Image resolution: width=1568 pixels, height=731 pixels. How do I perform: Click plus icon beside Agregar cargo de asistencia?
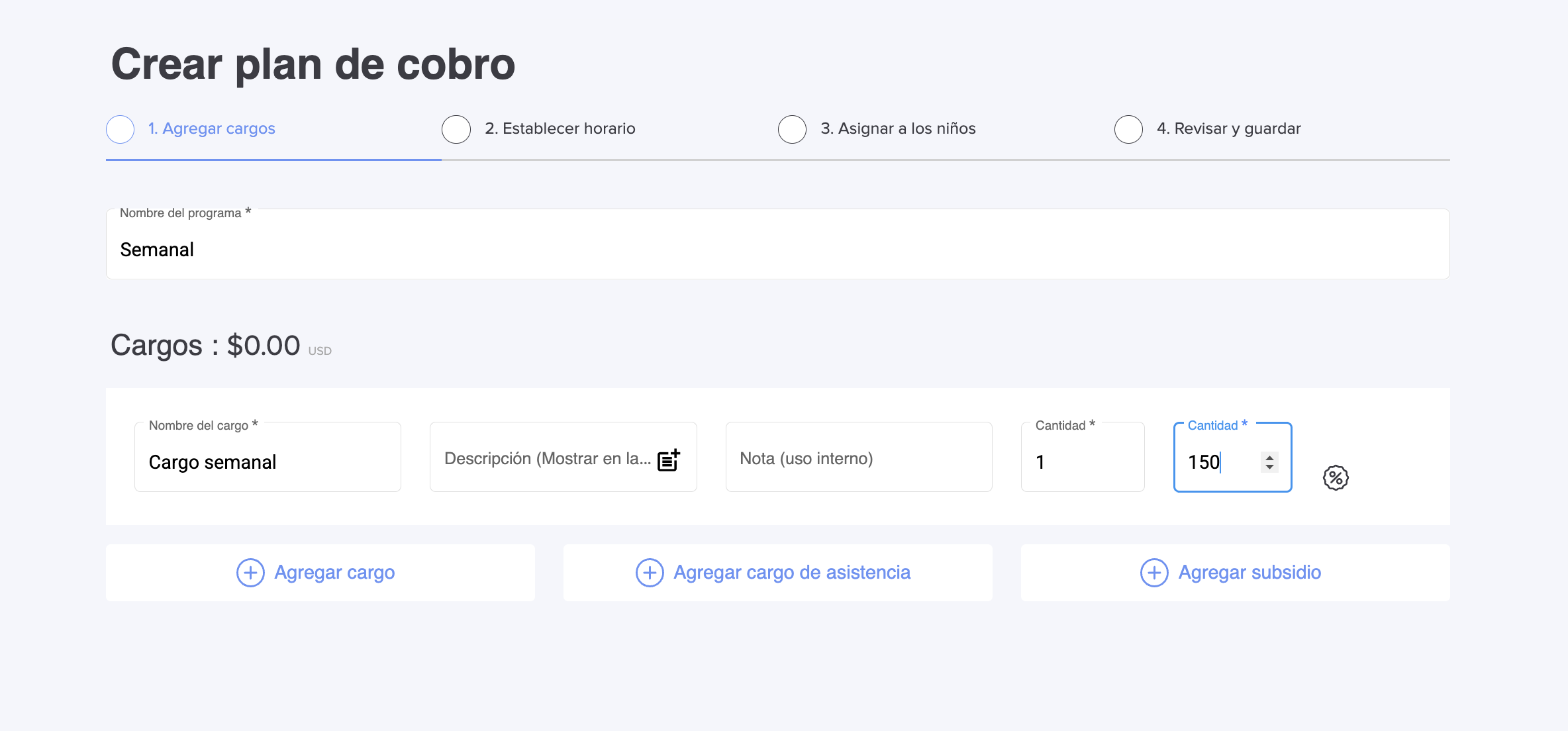click(x=650, y=573)
